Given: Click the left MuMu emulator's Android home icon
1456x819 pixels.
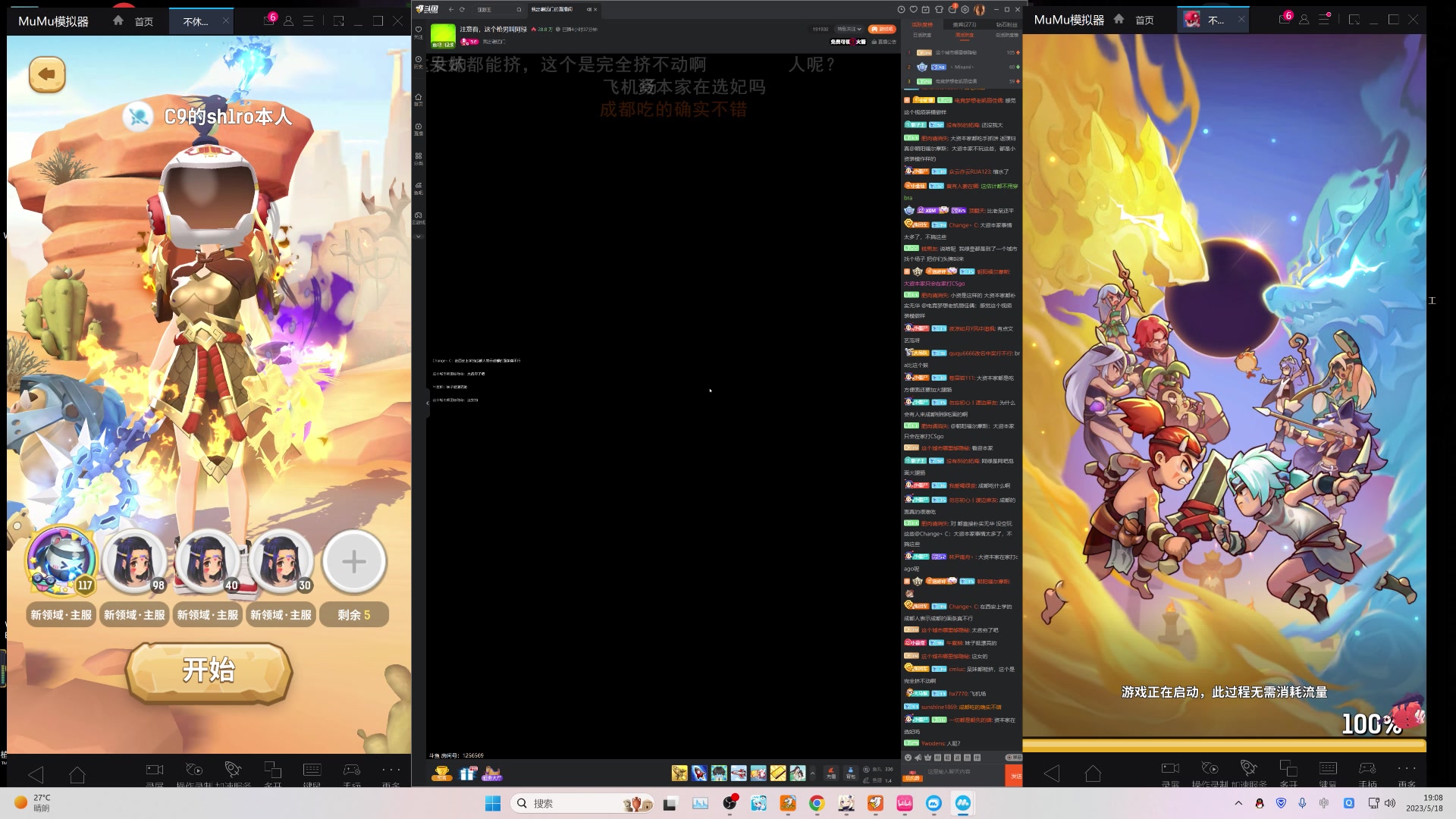Looking at the screenshot, I should pos(77,774).
